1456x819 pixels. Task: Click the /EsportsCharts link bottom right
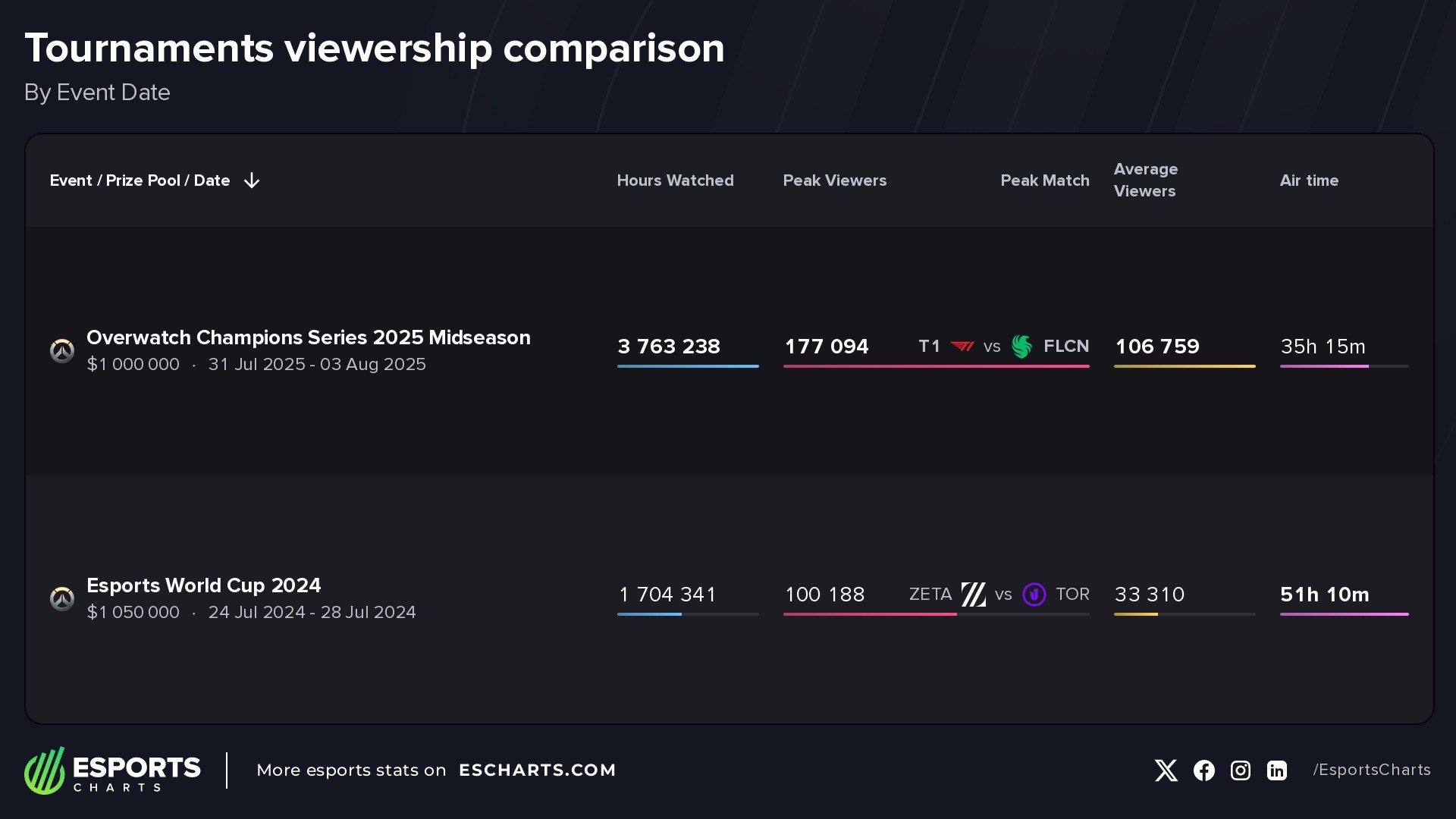point(1371,770)
